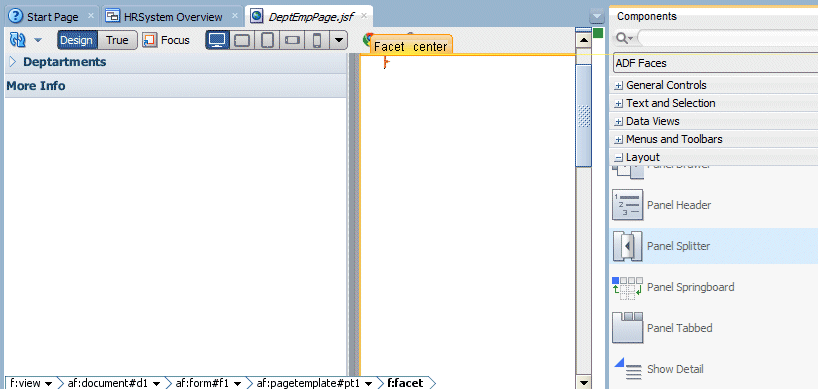The image size is (818, 389).
Task: Open the refresh options dropdown arrow
Action: point(38,40)
